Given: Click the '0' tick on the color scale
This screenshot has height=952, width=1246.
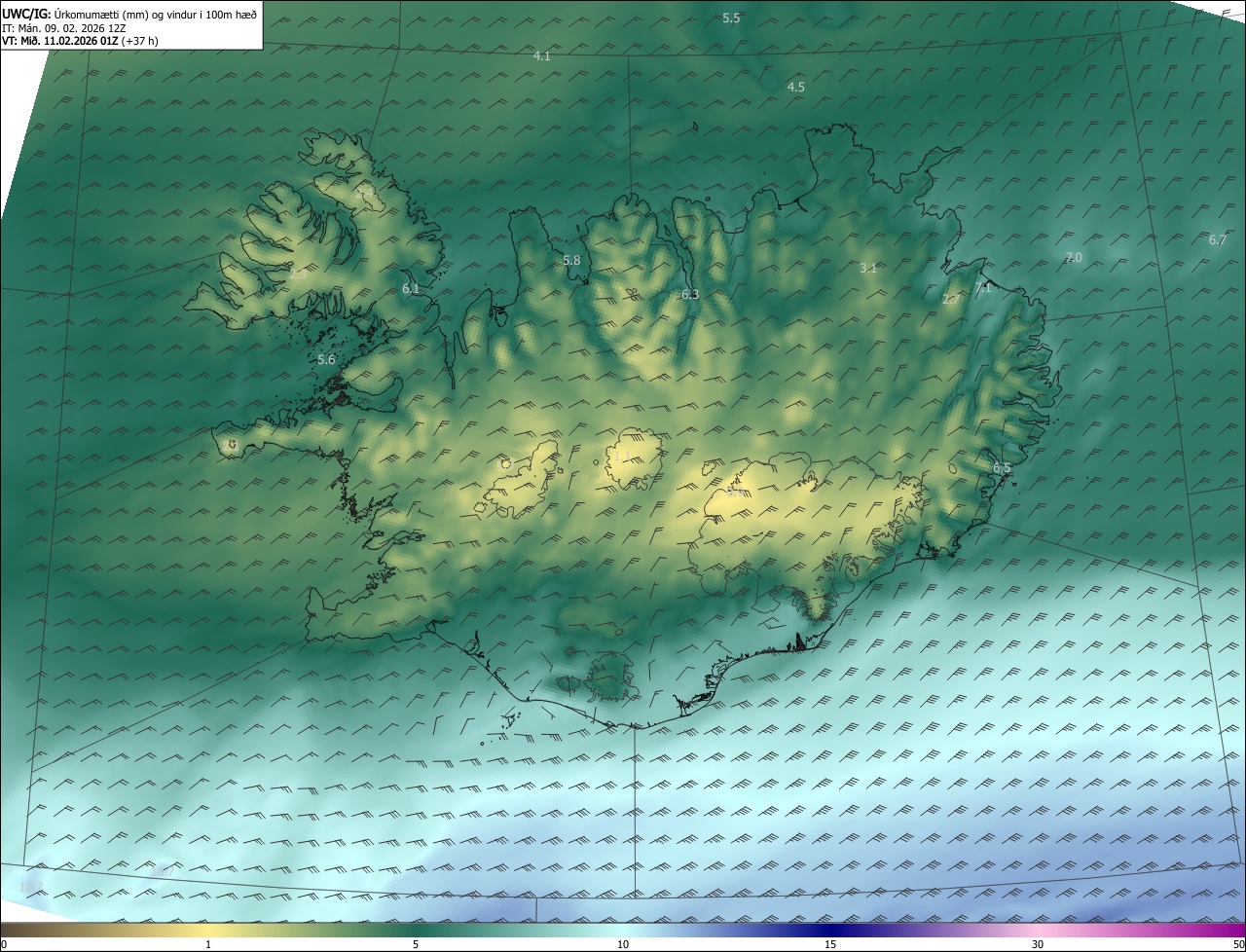Looking at the screenshot, I should pos(4,944).
